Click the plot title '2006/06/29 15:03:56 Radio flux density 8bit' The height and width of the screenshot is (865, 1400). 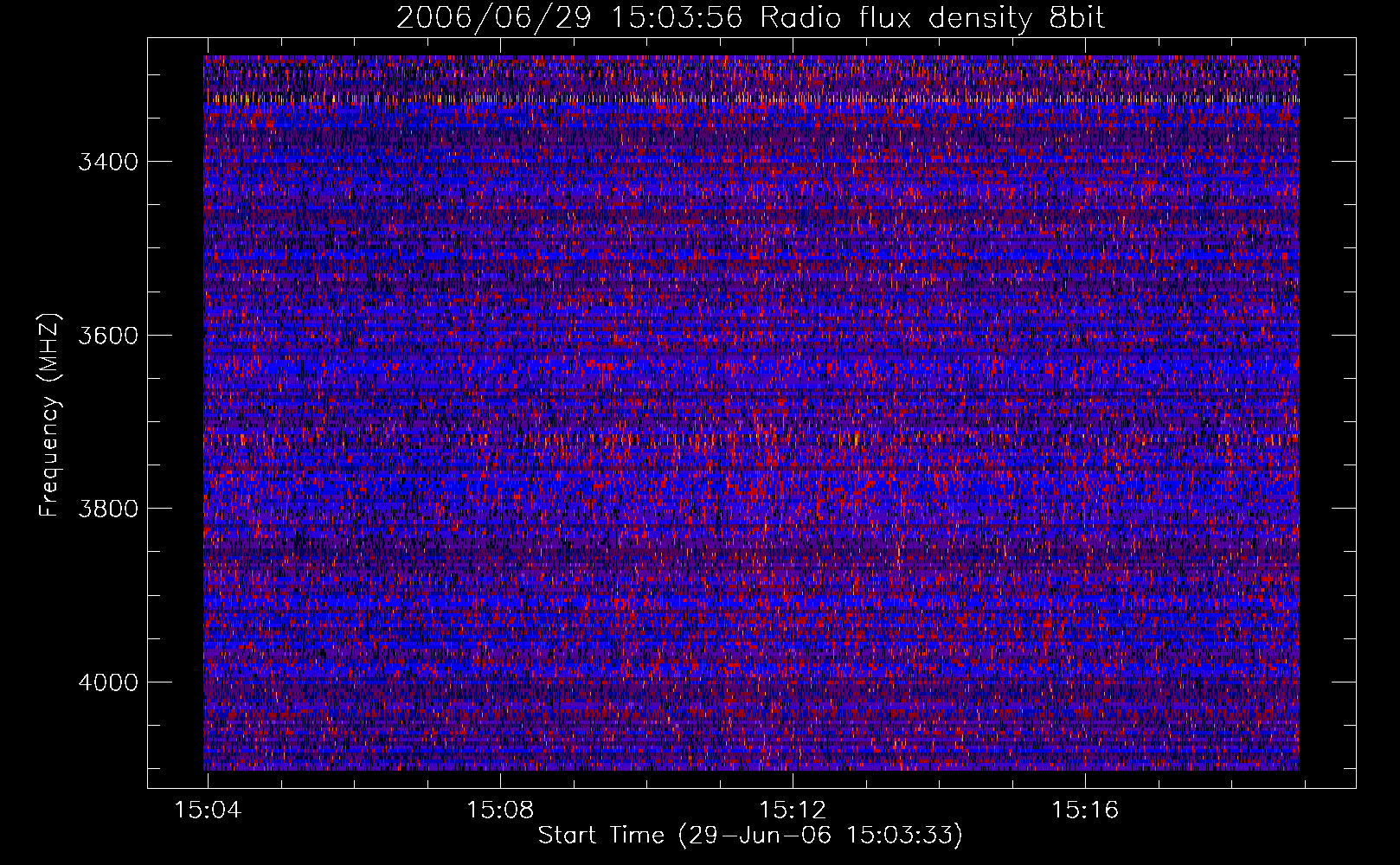click(x=750, y=17)
